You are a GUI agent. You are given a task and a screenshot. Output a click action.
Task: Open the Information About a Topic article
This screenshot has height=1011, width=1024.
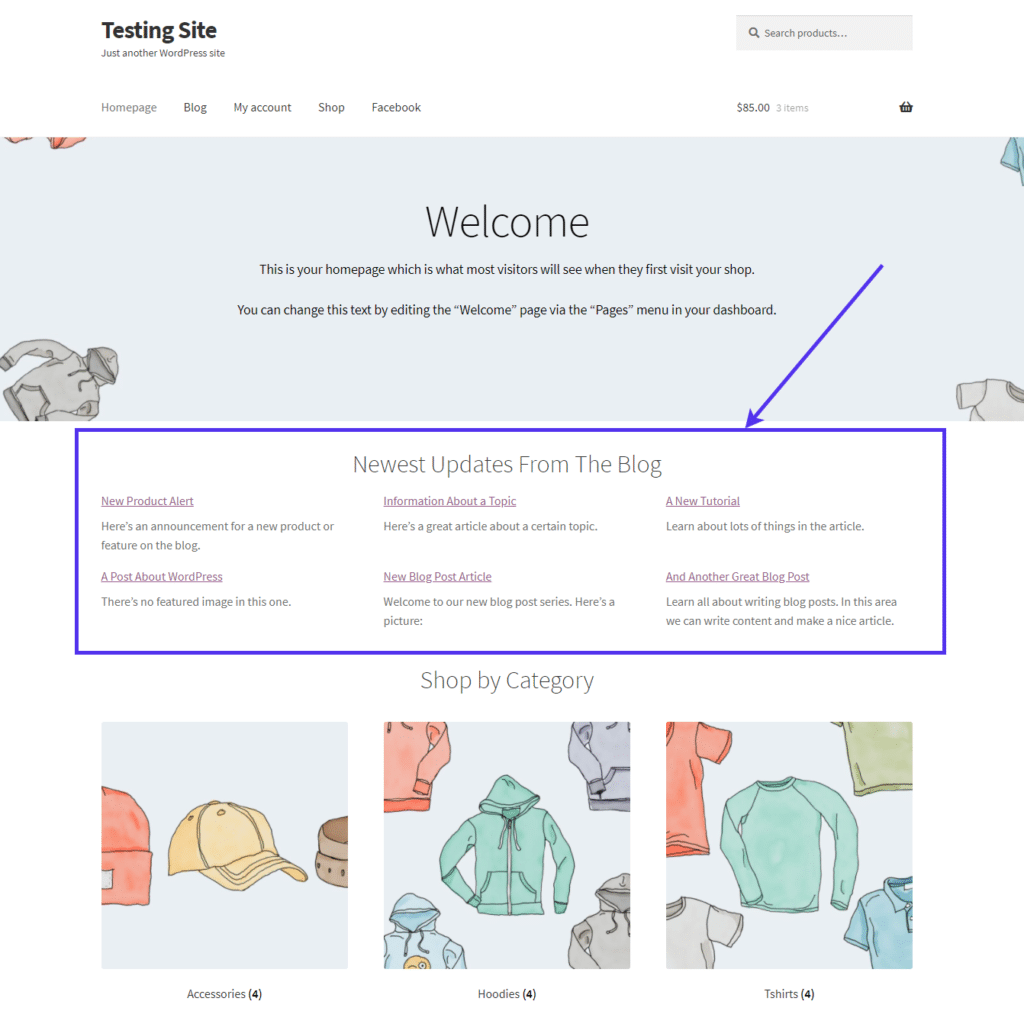click(449, 500)
